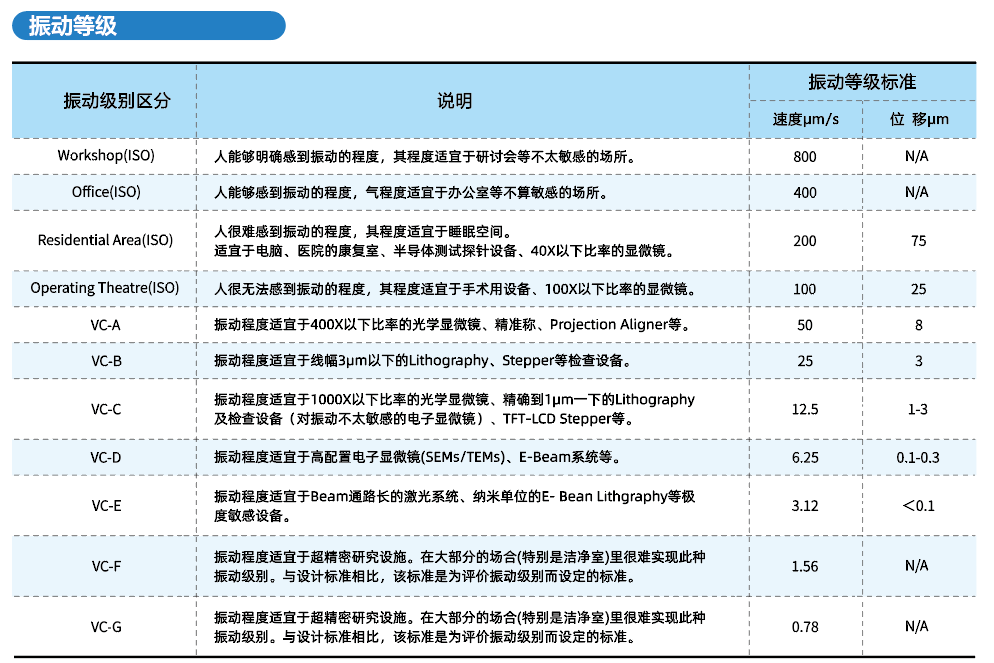Select the Residential Area(ISO) cell
This screenshot has width=994, height=663.
[106, 240]
